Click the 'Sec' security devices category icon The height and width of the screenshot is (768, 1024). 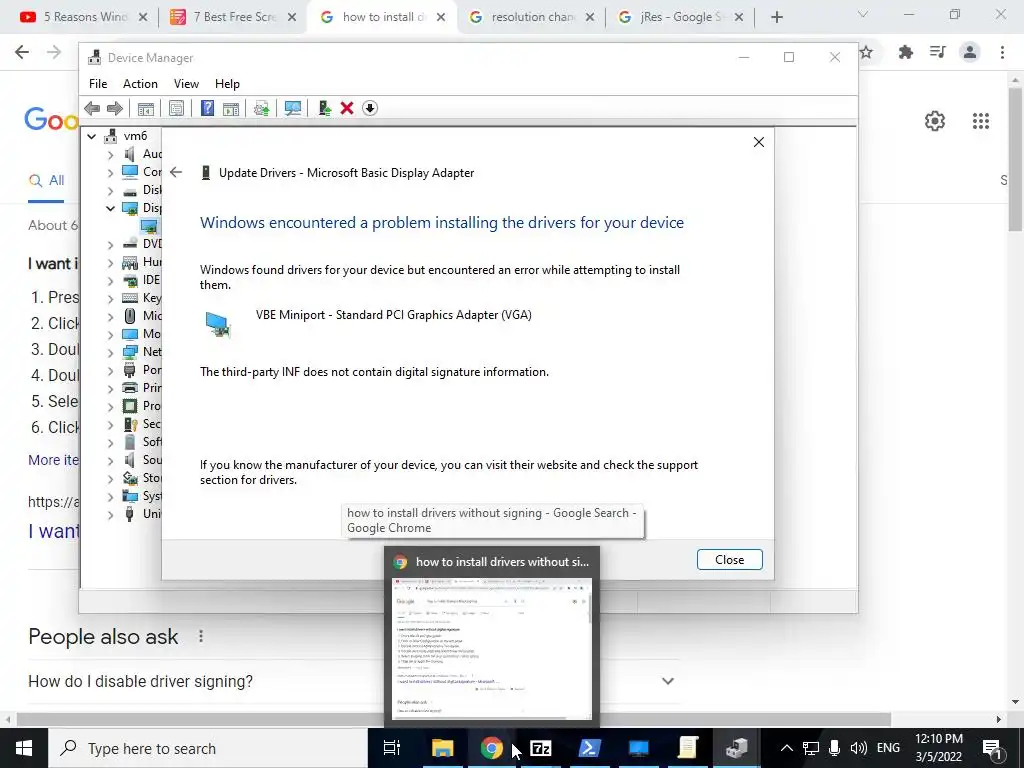point(130,424)
